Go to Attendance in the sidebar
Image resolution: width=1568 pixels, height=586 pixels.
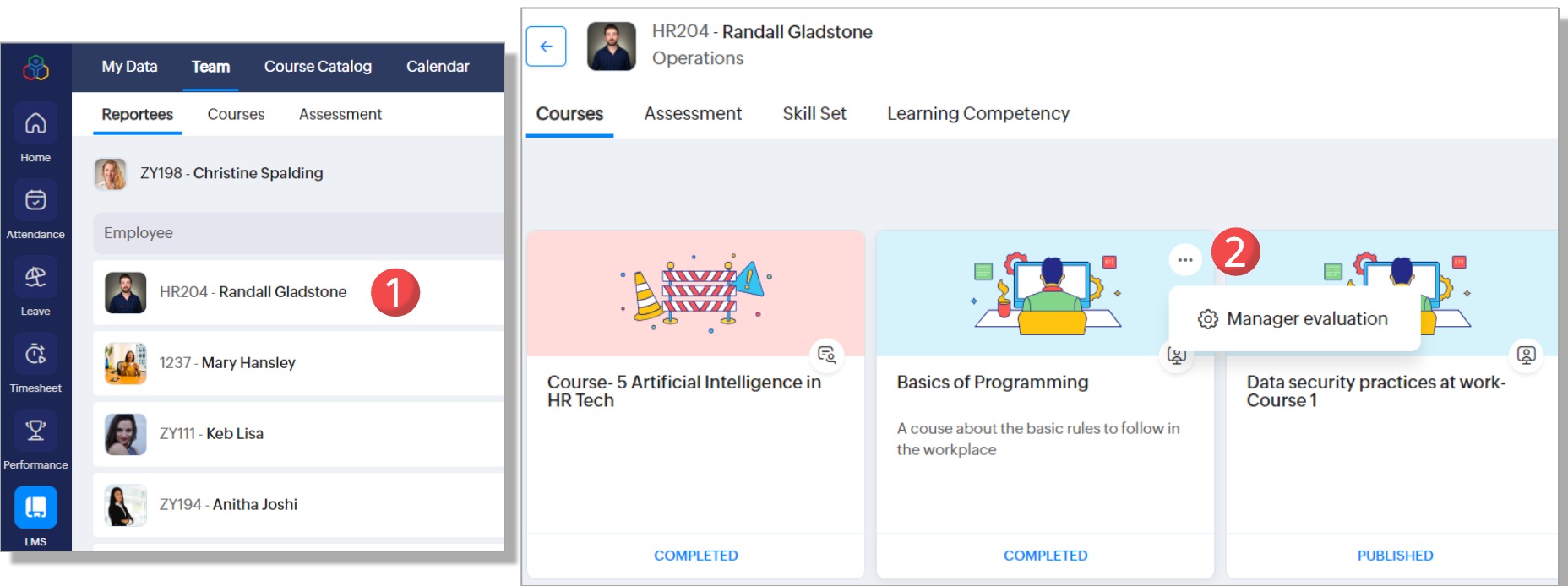(x=35, y=201)
